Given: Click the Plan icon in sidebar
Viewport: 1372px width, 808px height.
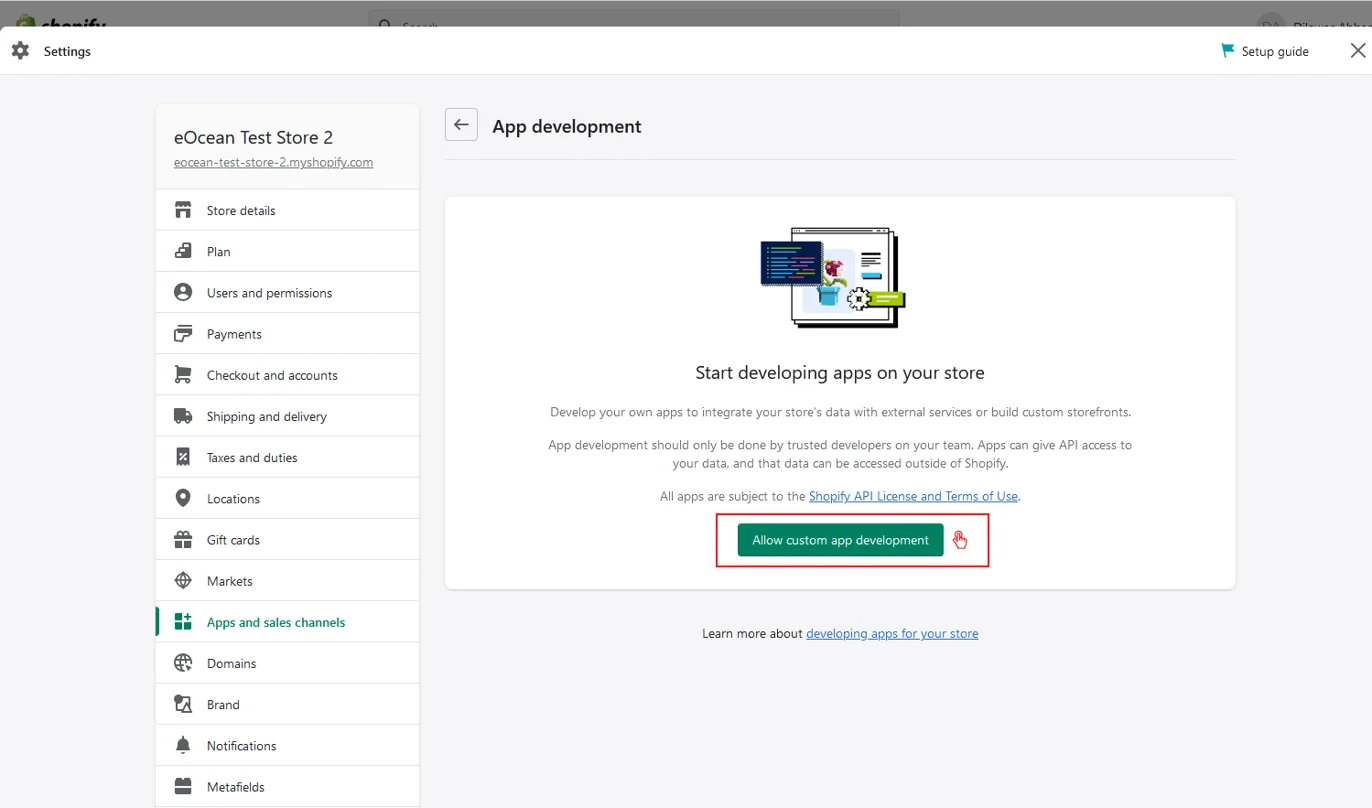Looking at the screenshot, I should [x=183, y=251].
